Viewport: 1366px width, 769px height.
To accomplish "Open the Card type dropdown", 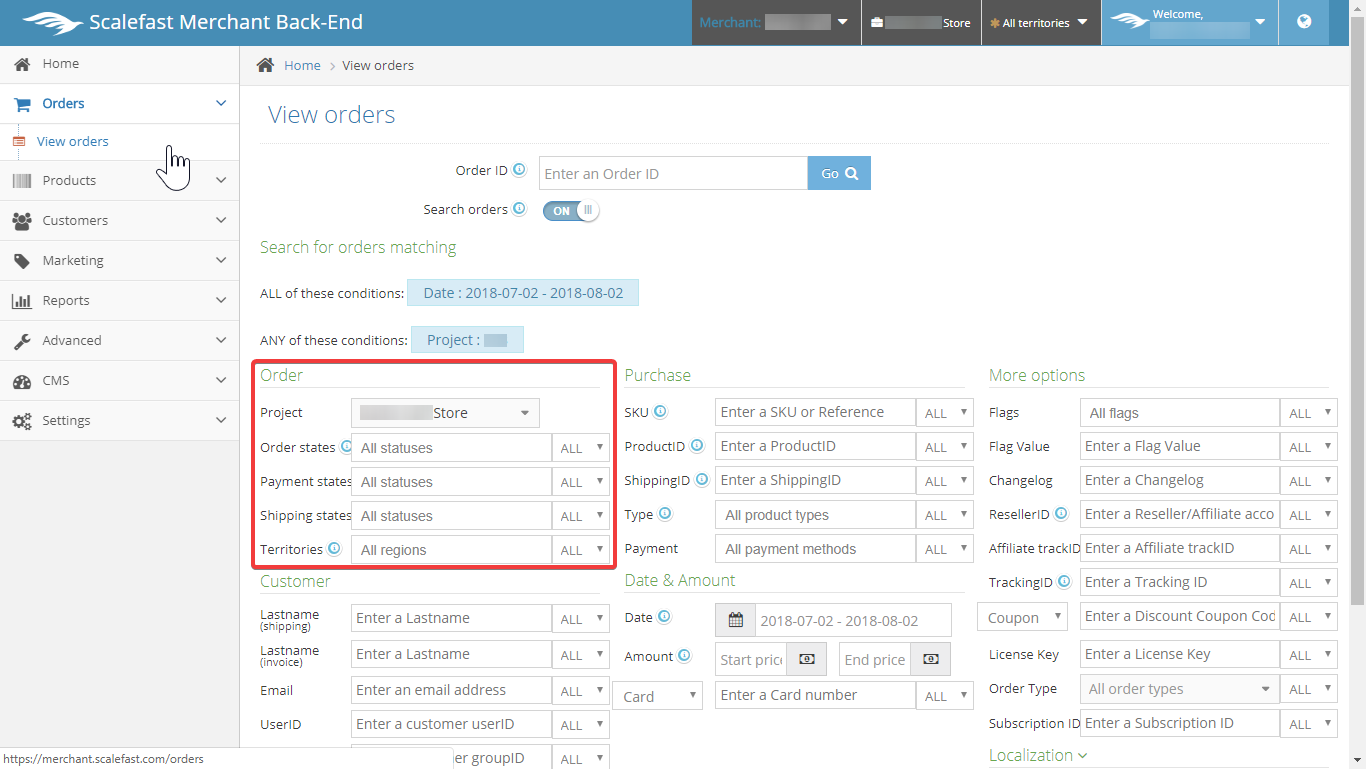I will coord(657,696).
